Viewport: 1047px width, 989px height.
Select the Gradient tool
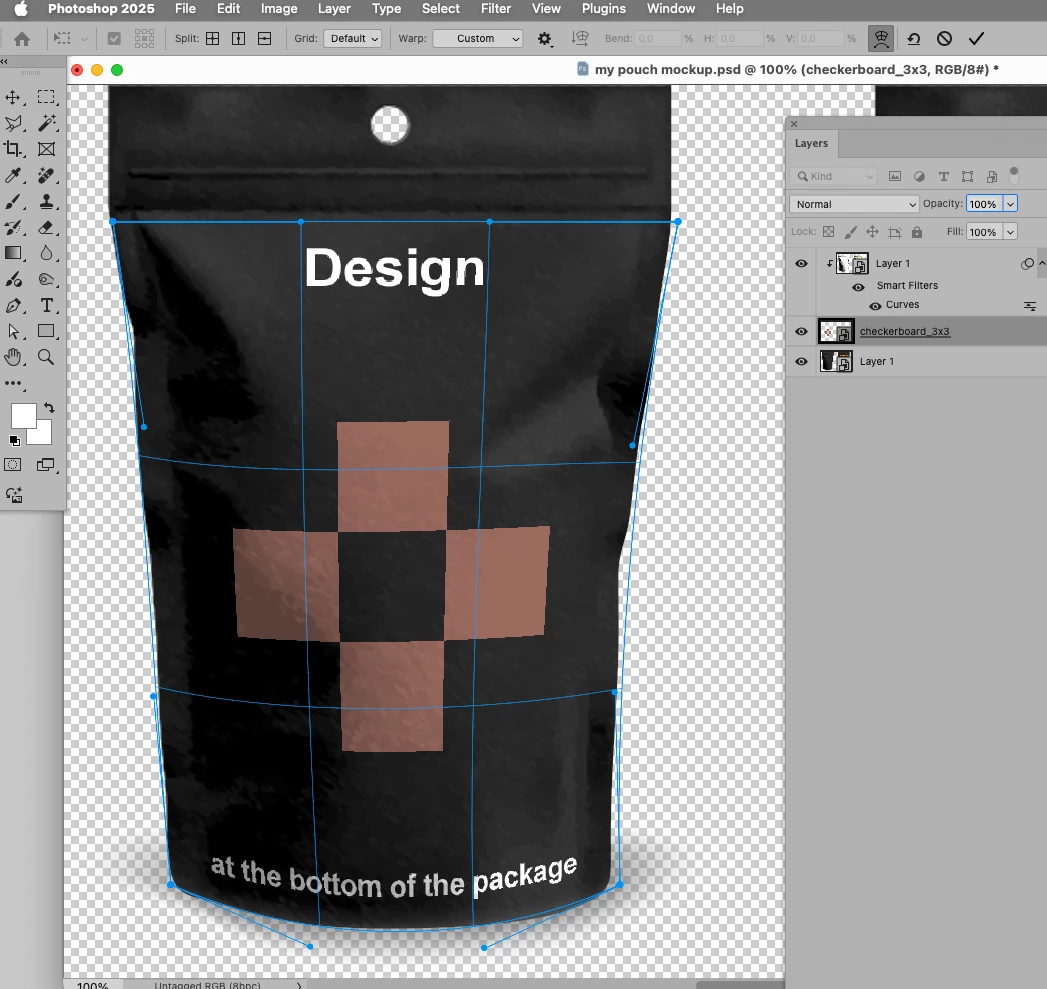pyautogui.click(x=13, y=253)
